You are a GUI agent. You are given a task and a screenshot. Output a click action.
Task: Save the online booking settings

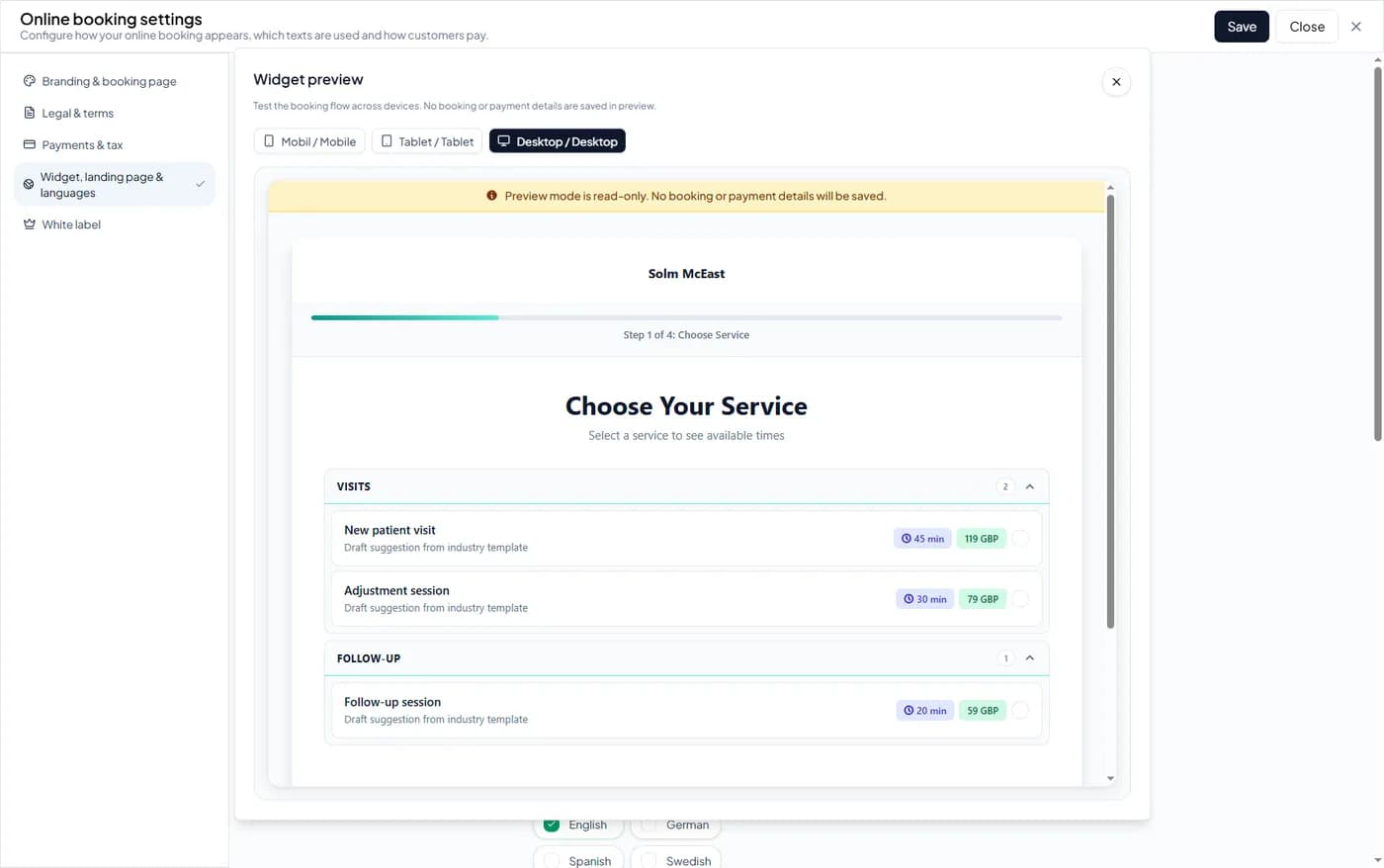[x=1241, y=27]
